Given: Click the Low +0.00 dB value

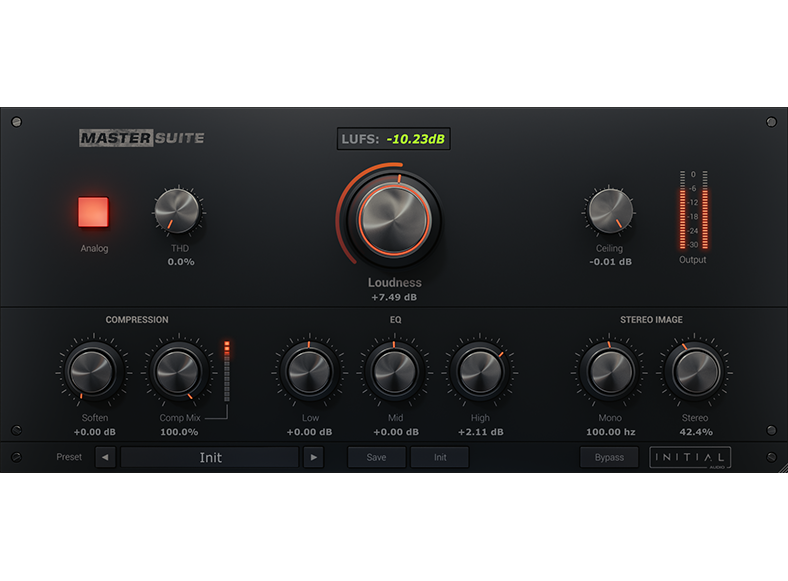Looking at the screenshot, I should pos(310,432).
